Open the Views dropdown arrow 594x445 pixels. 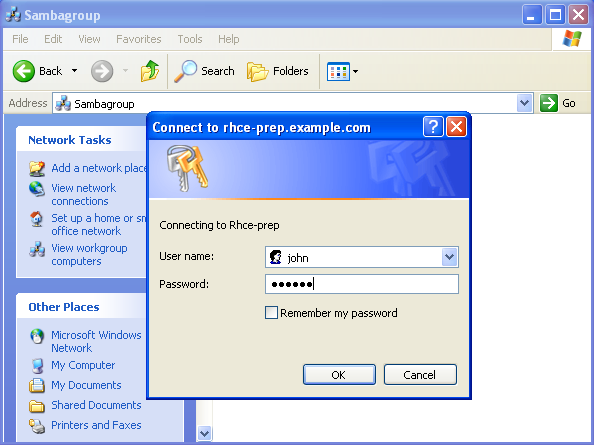click(x=355, y=71)
